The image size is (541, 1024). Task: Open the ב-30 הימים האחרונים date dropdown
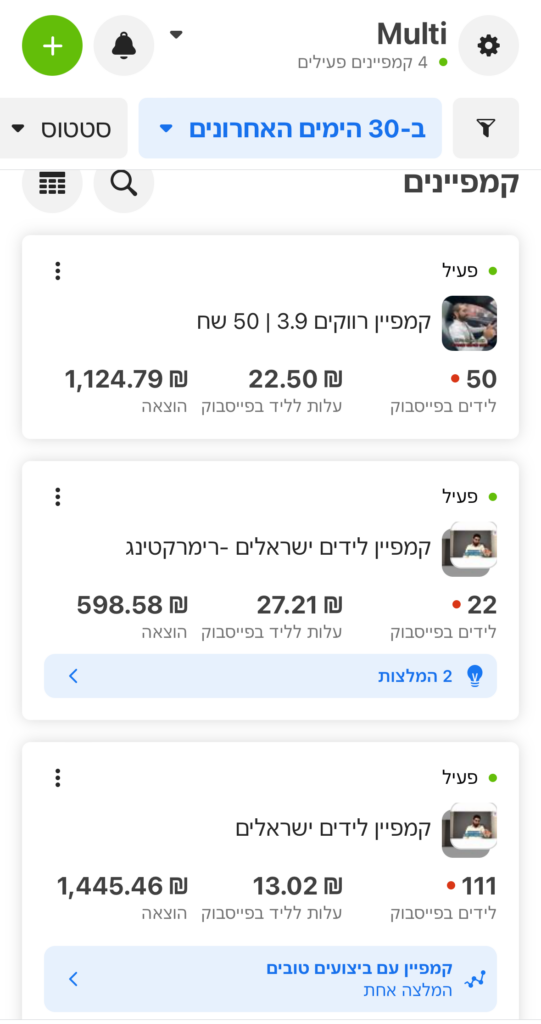[290, 129]
